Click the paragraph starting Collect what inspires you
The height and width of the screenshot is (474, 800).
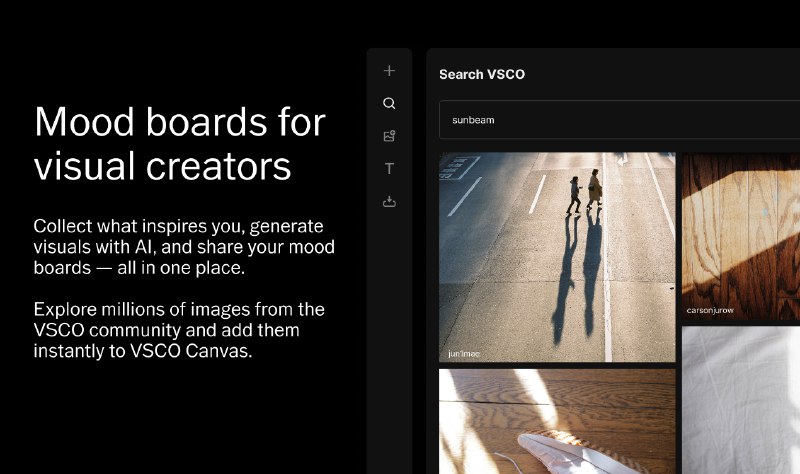click(183, 247)
